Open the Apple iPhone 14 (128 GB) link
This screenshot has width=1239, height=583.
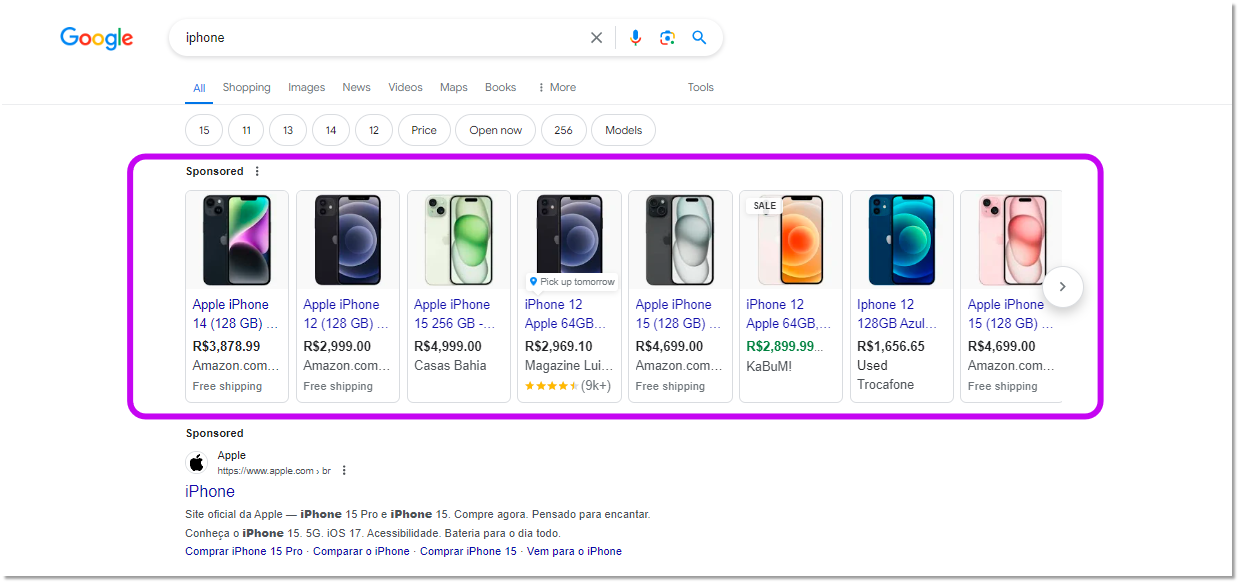pos(236,314)
